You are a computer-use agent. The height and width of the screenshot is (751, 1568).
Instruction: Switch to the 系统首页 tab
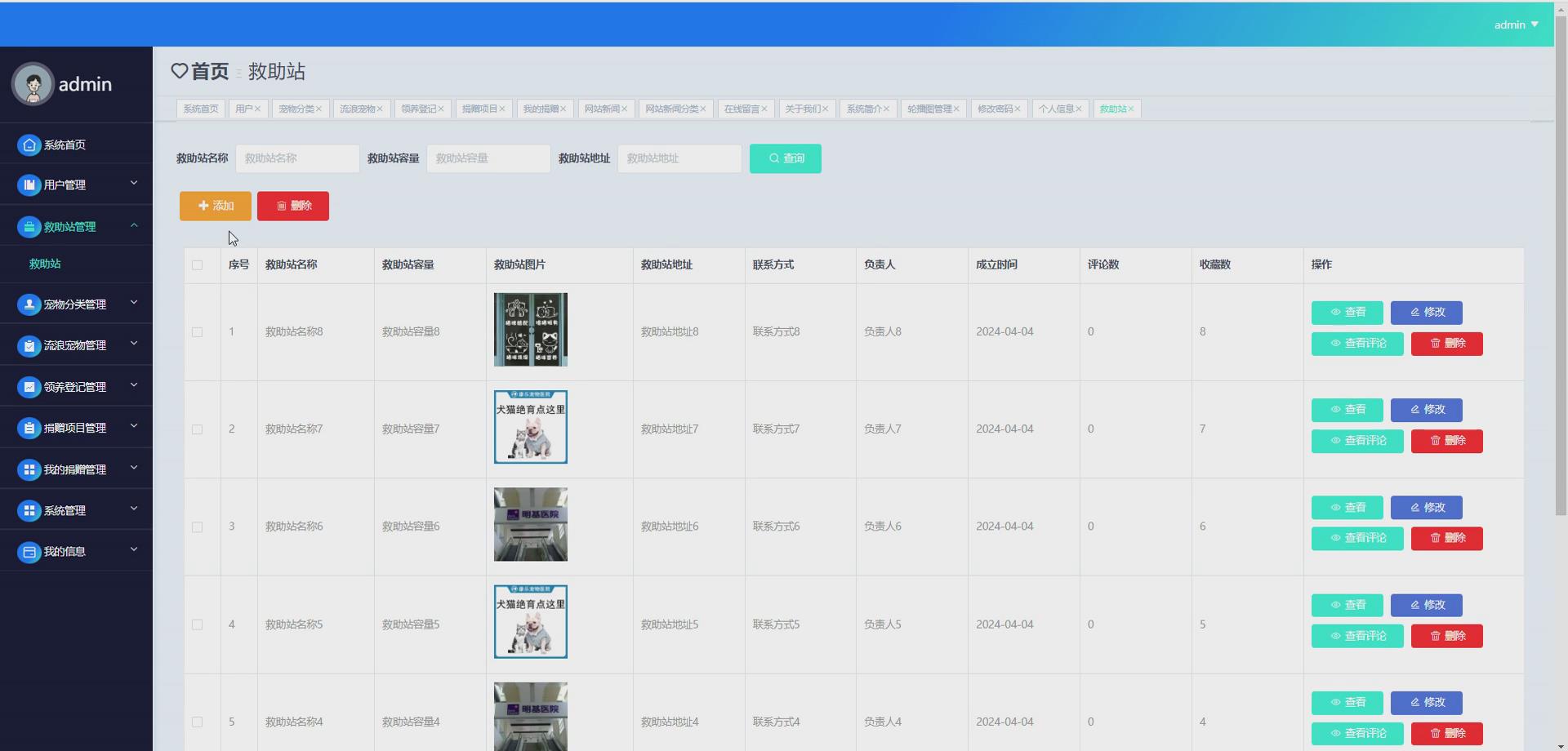(201, 109)
